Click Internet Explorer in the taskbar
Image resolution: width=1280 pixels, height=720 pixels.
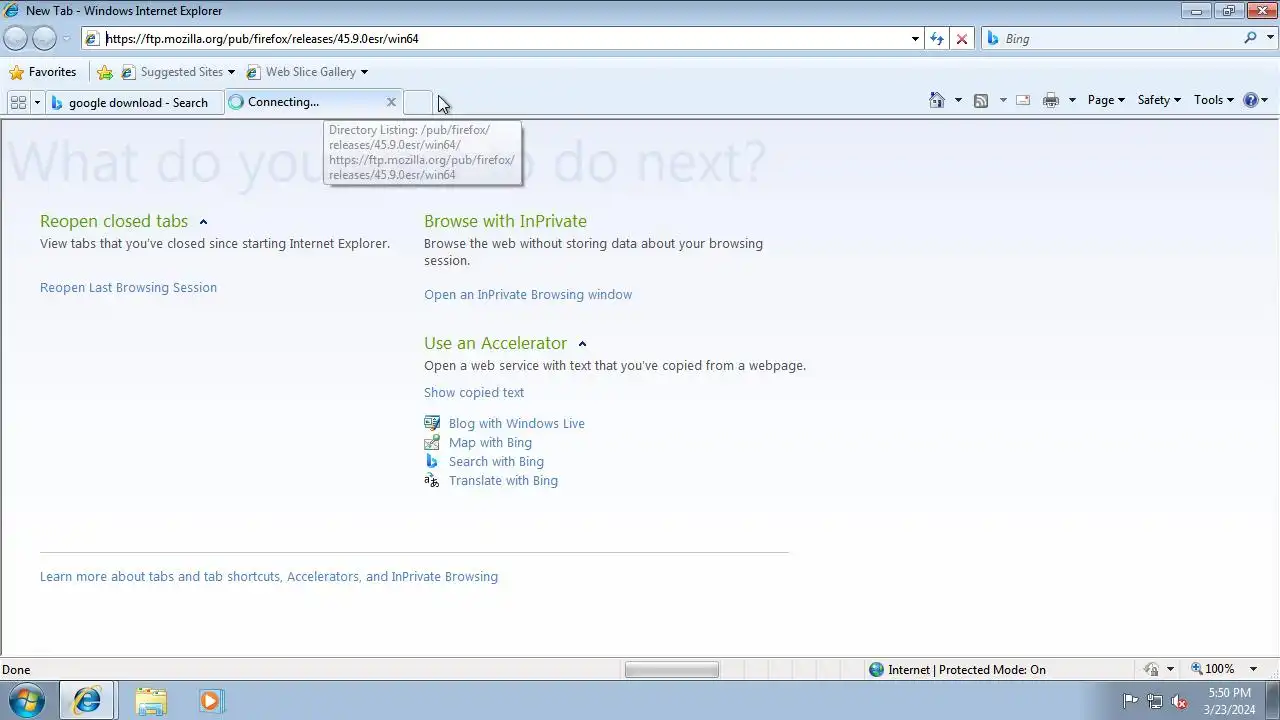tap(87, 701)
